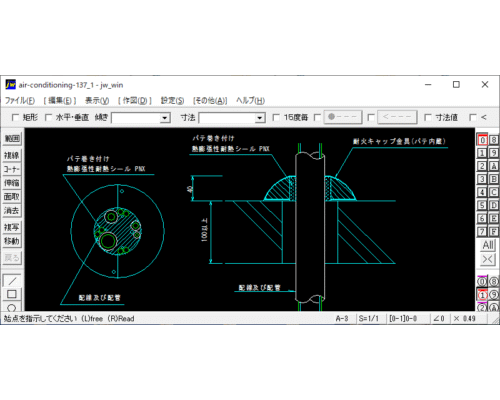Activate the コーナー corner tool
Screen dimensions: 500x400
pos(12,169)
